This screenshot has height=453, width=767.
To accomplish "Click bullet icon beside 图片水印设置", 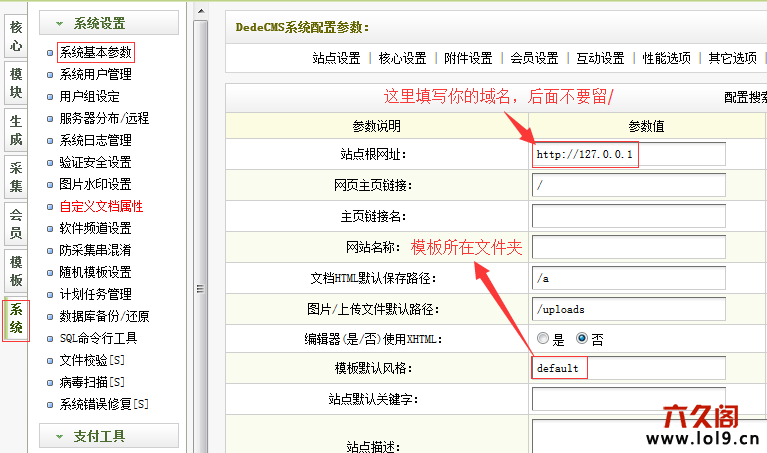I will click(x=50, y=185).
